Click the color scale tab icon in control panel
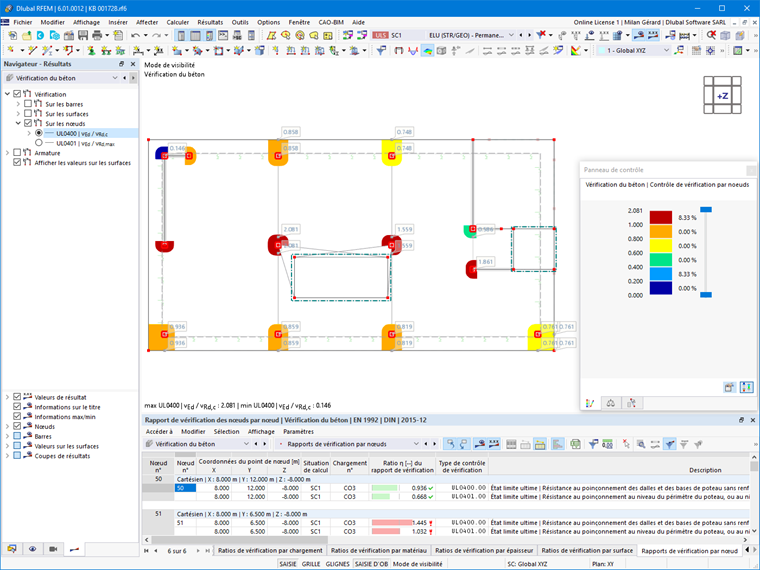The height and width of the screenshot is (570, 760). 590,403
